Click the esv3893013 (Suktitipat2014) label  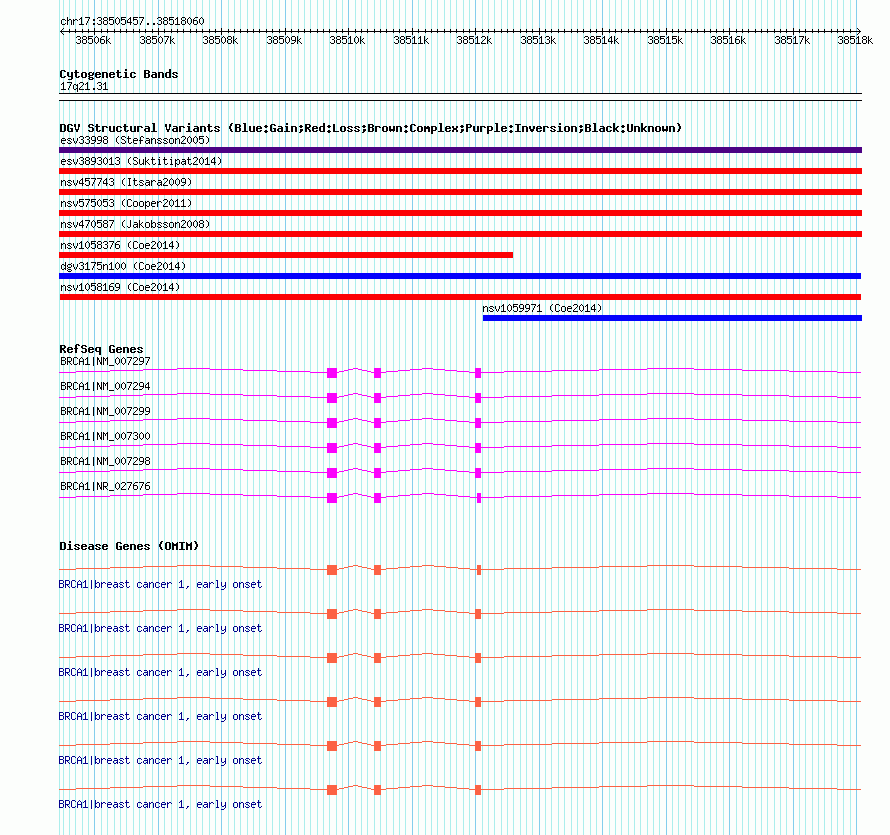[x=141, y=161]
